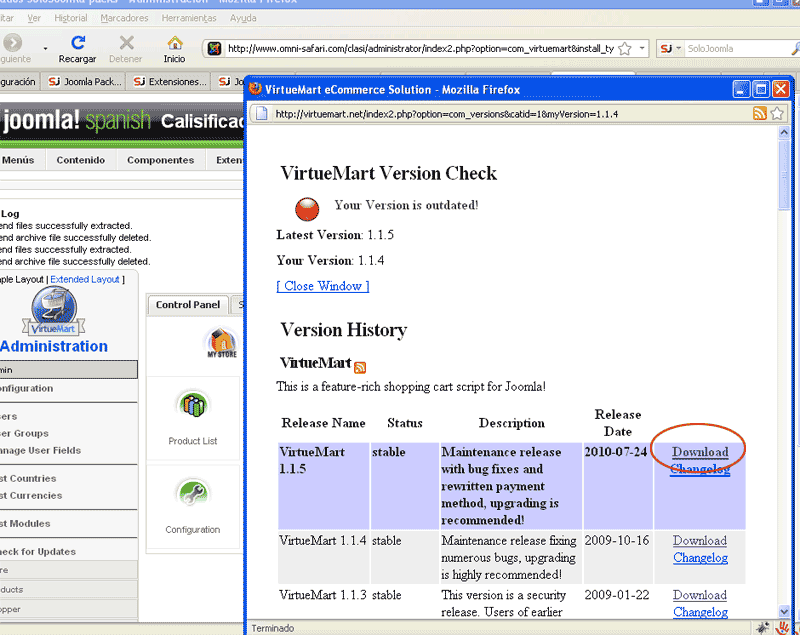The height and width of the screenshot is (635, 800).
Task: Expand the main URL bar history dropdown
Action: [642, 48]
